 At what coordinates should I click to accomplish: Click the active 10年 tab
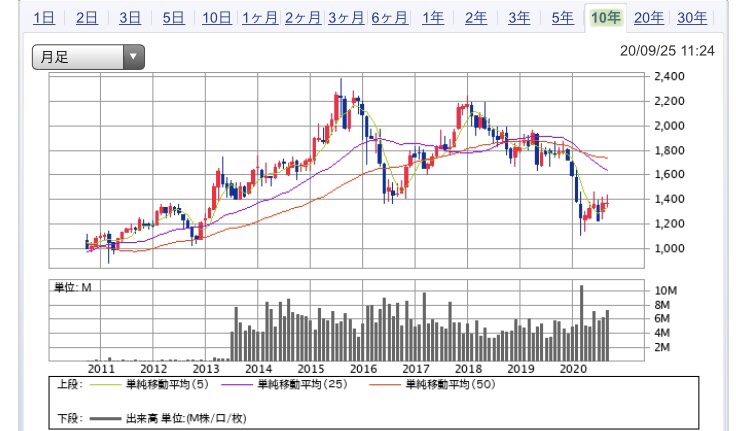pyautogui.click(x=606, y=18)
